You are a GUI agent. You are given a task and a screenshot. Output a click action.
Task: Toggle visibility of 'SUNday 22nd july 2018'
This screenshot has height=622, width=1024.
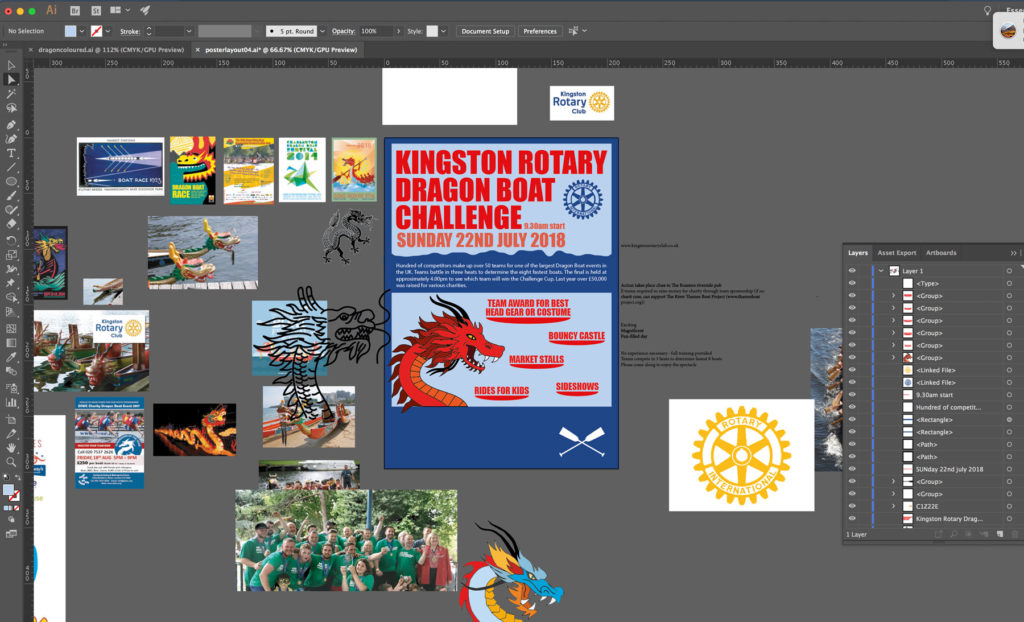click(852, 469)
